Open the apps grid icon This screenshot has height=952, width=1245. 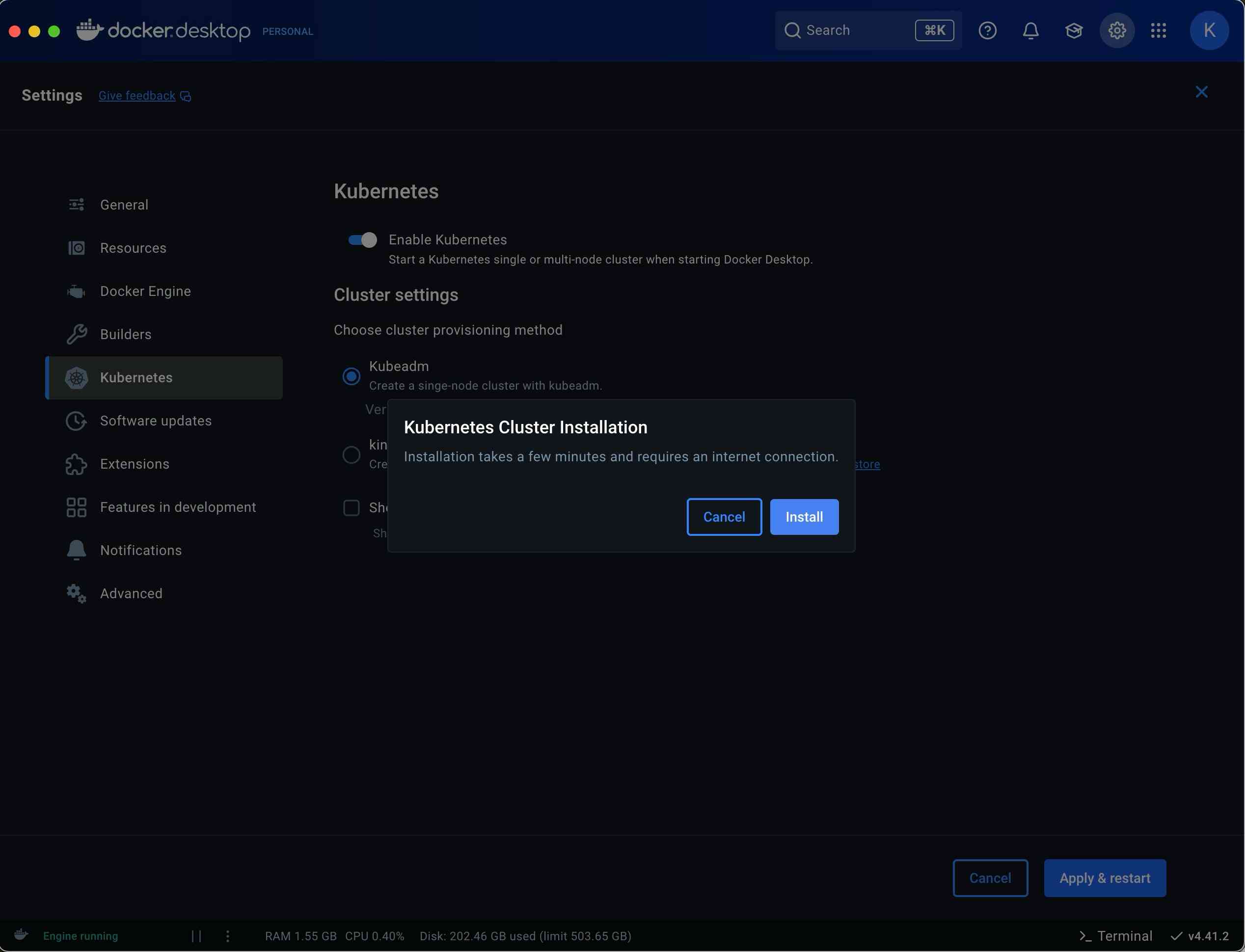[x=1158, y=30]
